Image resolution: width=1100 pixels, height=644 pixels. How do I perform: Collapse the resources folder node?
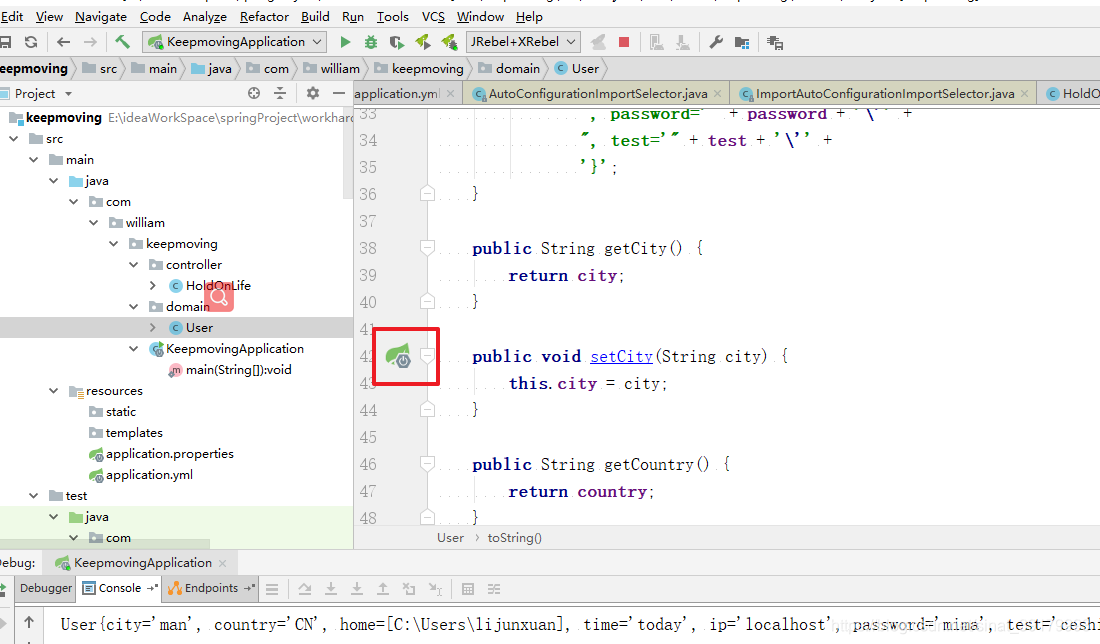click(54, 391)
